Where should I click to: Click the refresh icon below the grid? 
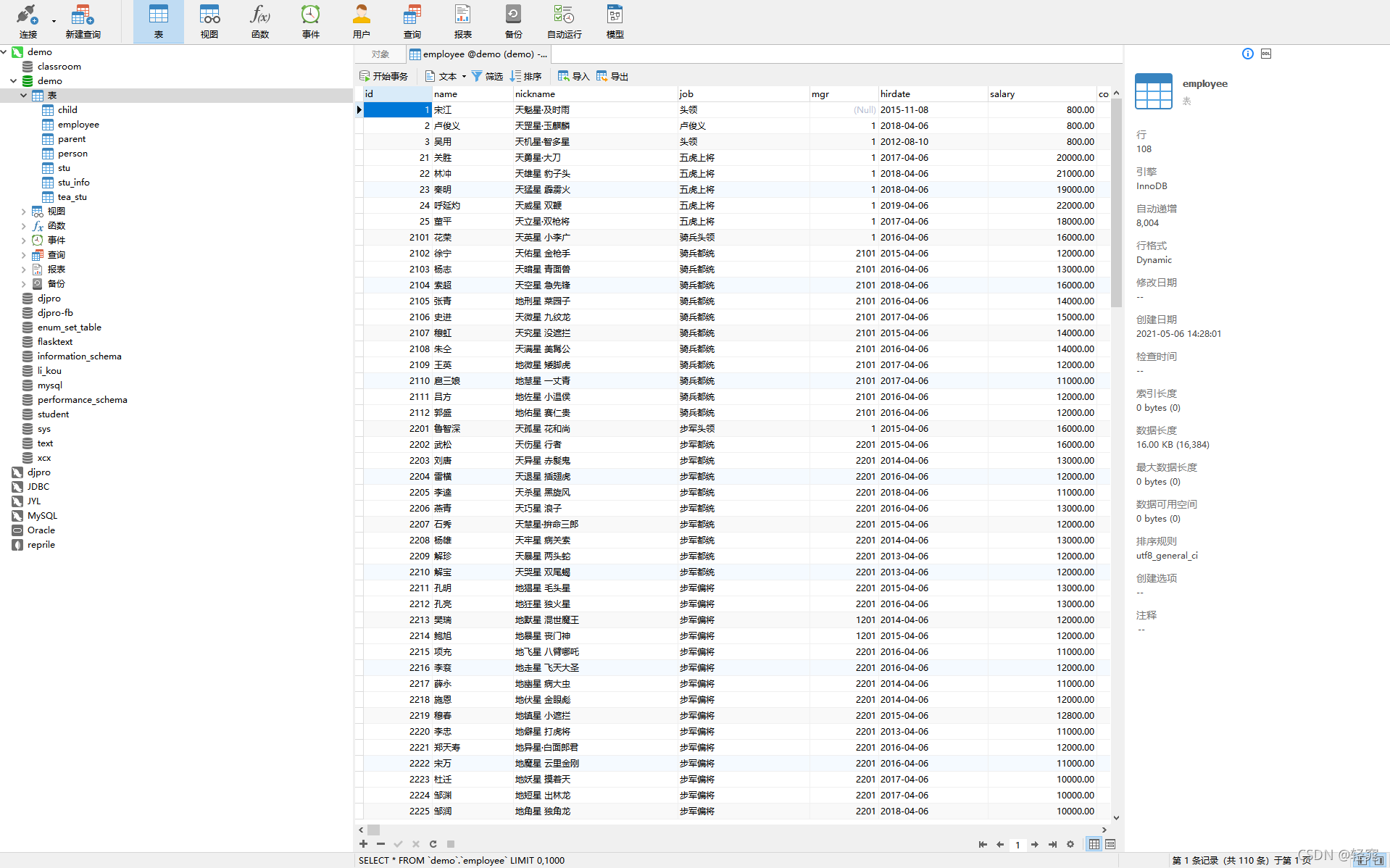tap(433, 844)
